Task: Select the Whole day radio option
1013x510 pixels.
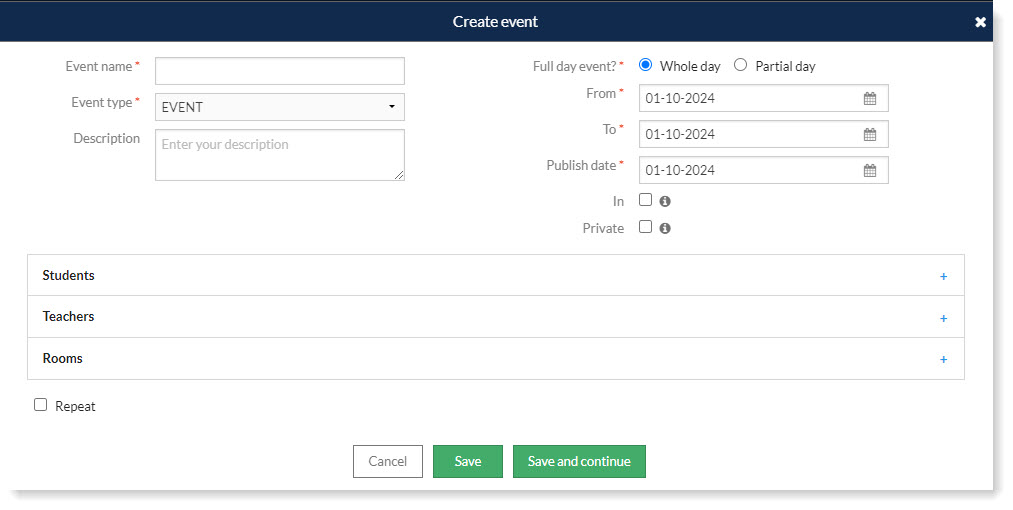Action: pos(646,66)
